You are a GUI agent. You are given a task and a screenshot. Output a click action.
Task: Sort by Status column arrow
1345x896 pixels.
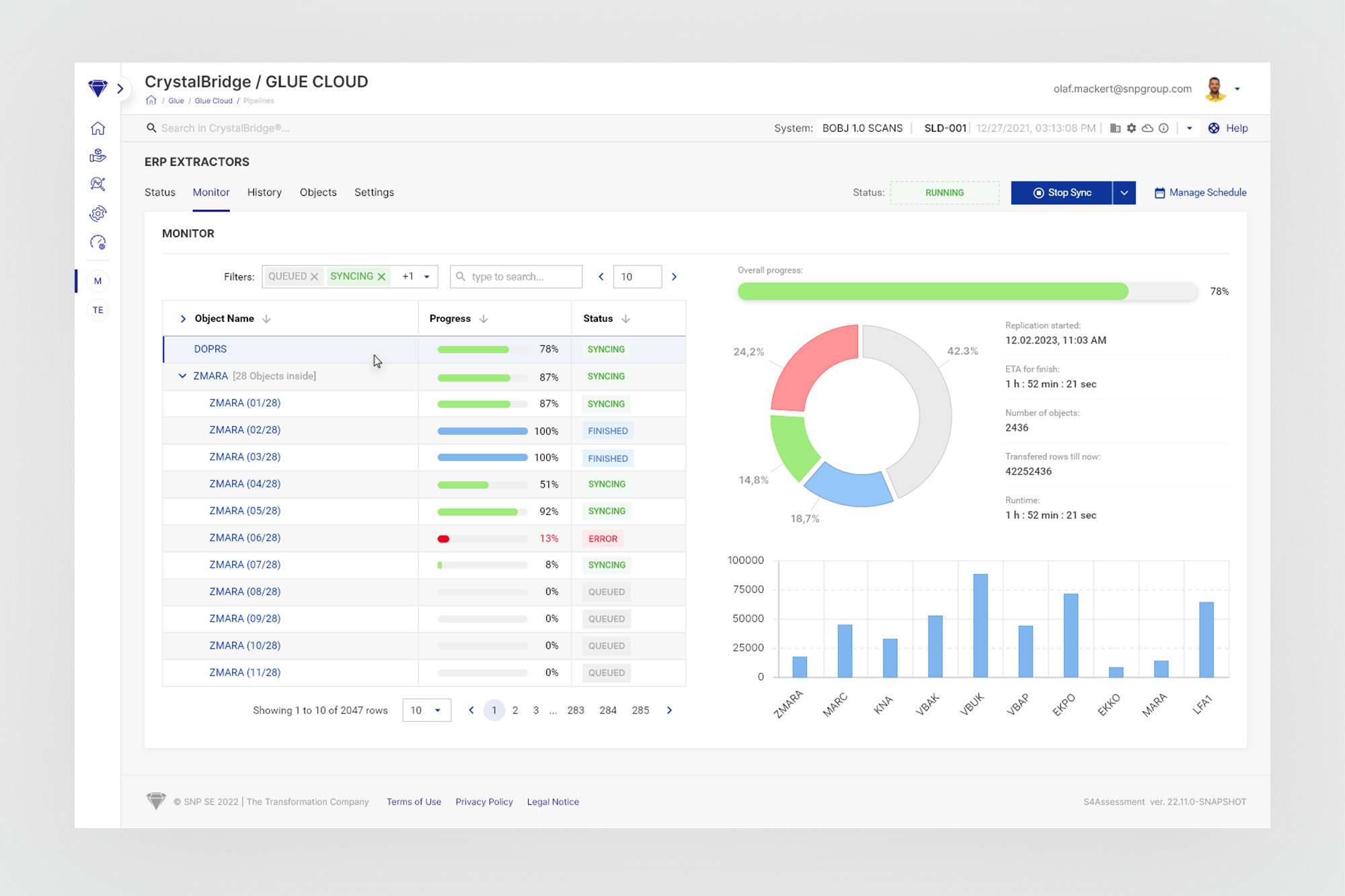[x=626, y=319]
